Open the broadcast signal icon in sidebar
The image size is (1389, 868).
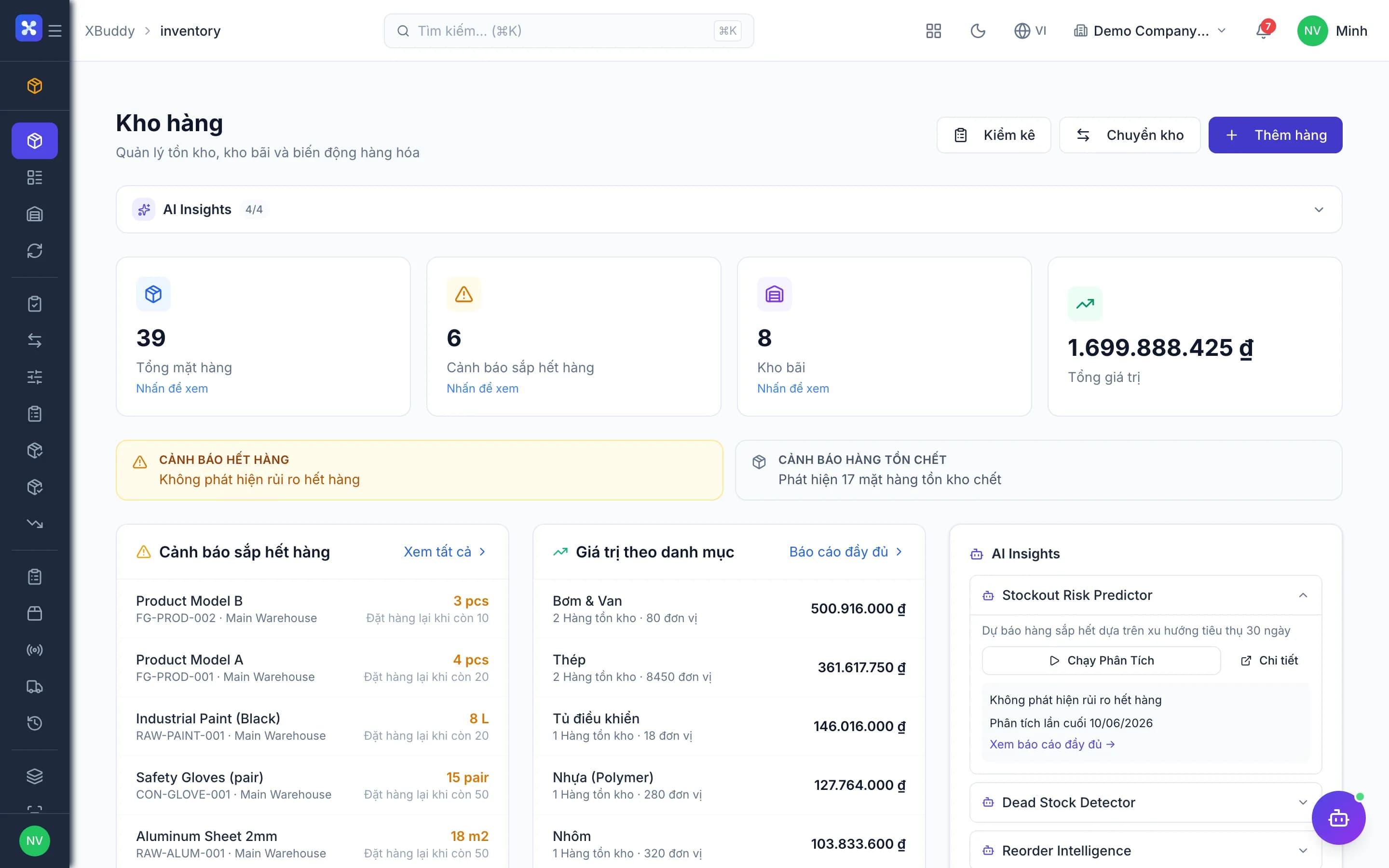[34, 650]
